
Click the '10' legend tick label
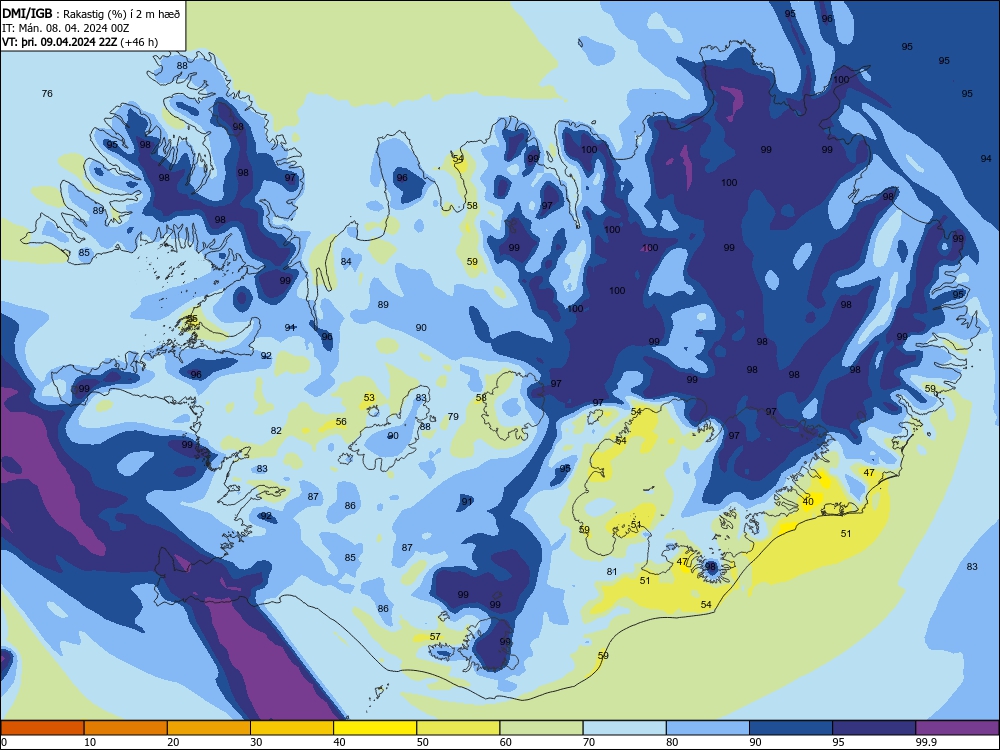click(x=90, y=742)
